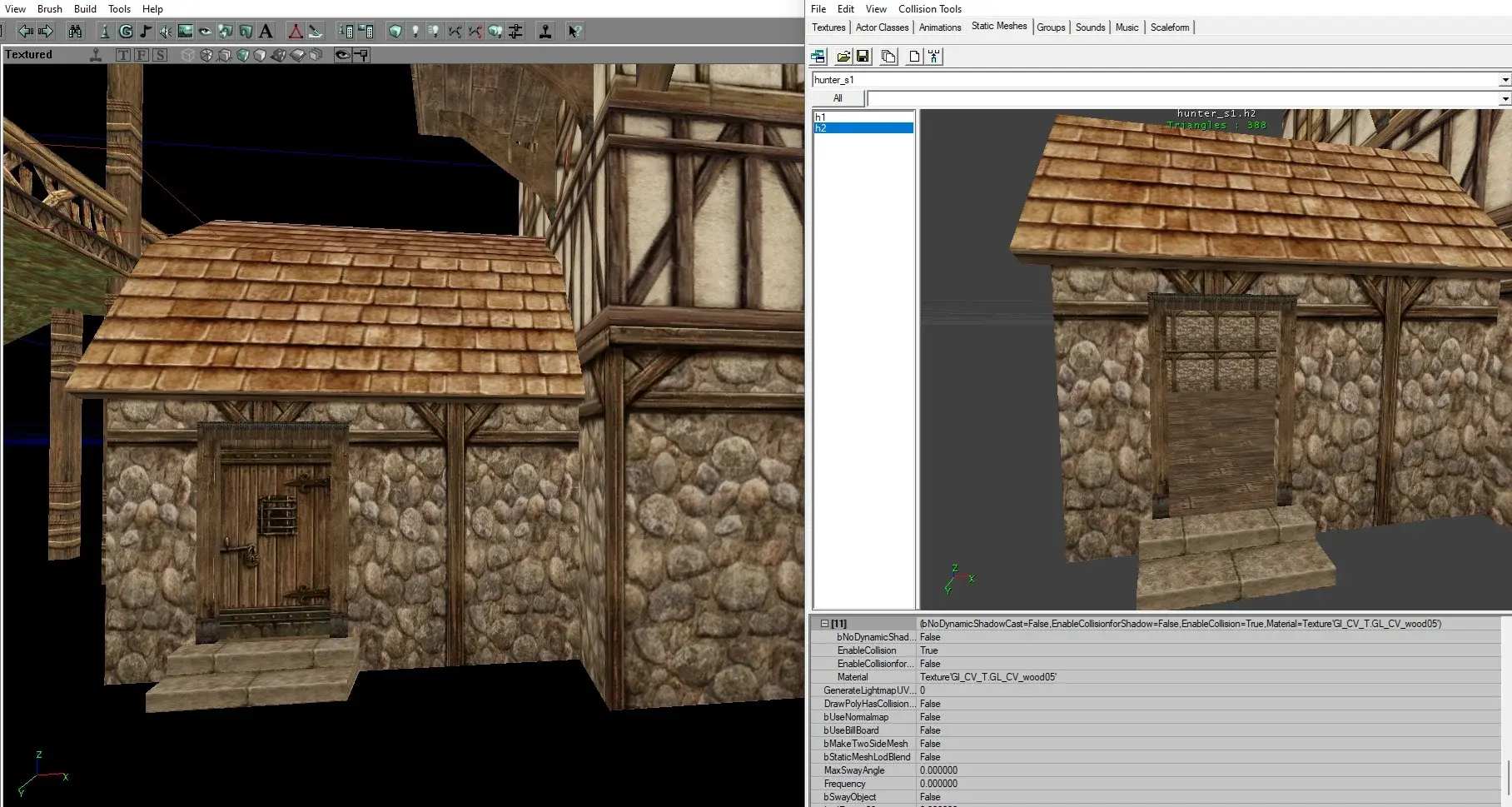
Task: Click Build Lighting single bulb icon
Action: pyautogui.click(x=415, y=32)
